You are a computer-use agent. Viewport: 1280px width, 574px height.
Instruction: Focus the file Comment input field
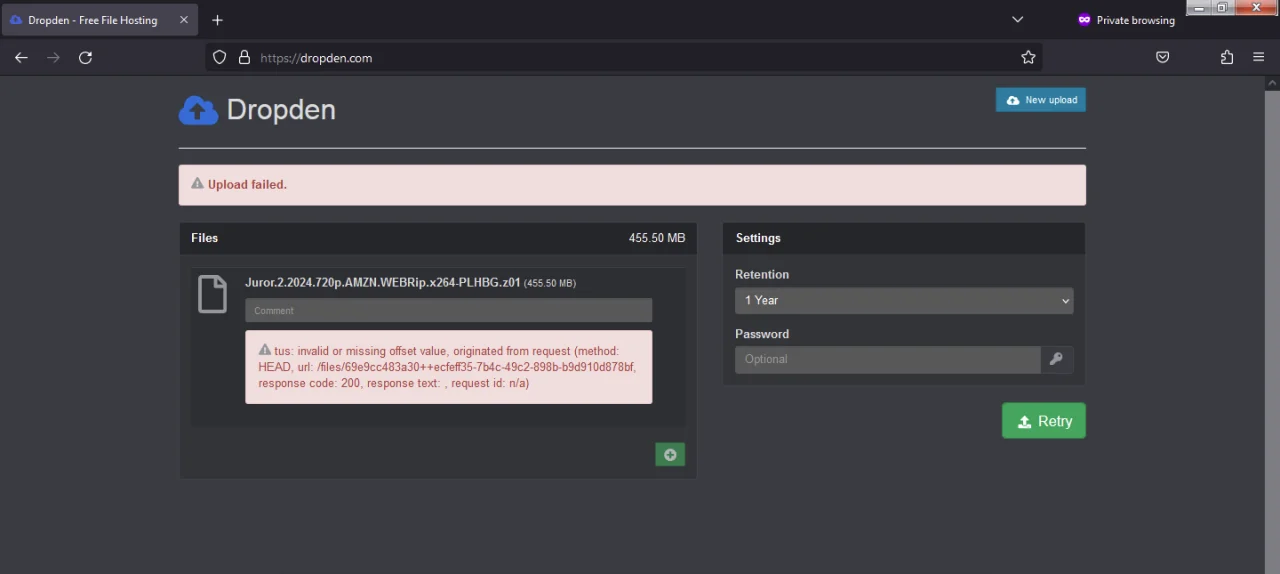pos(448,310)
